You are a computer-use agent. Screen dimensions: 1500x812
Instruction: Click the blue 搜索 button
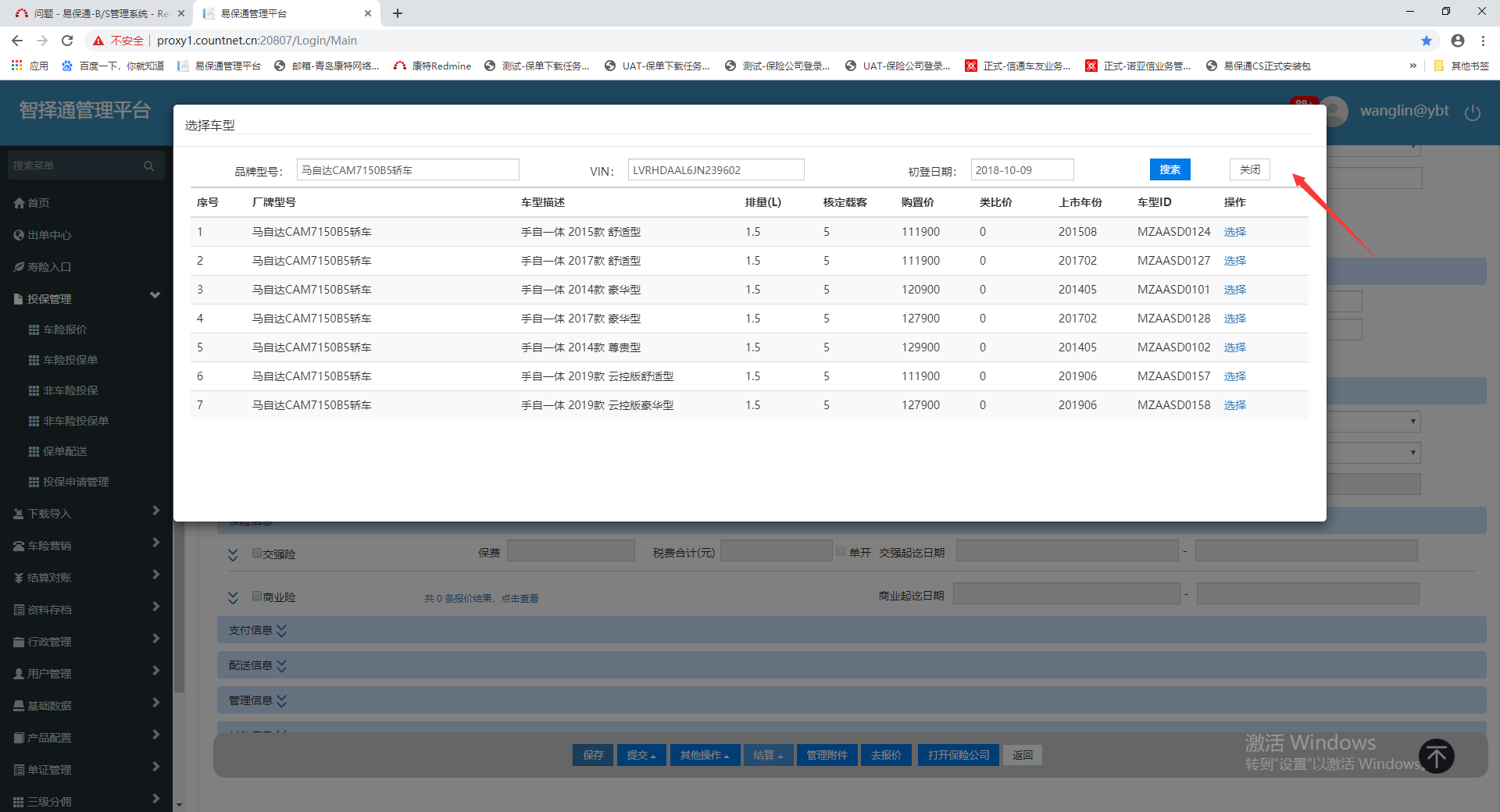1170,169
